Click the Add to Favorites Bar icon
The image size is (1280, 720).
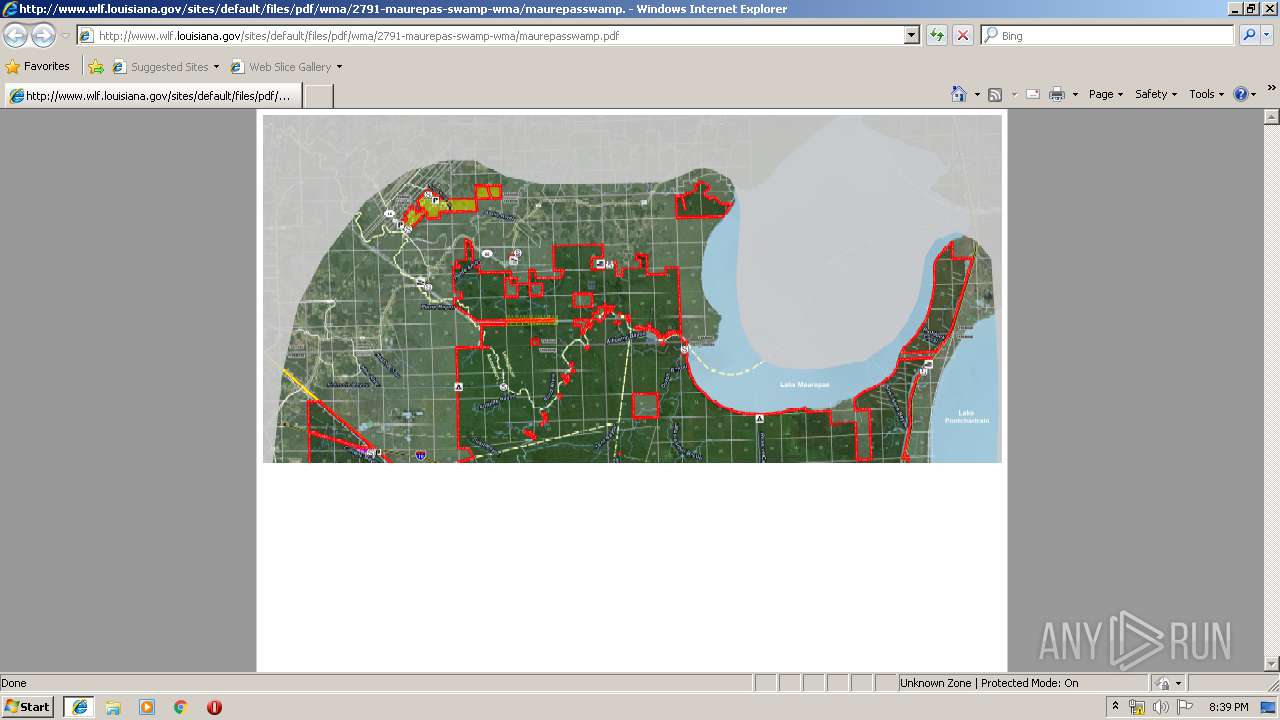(x=96, y=67)
